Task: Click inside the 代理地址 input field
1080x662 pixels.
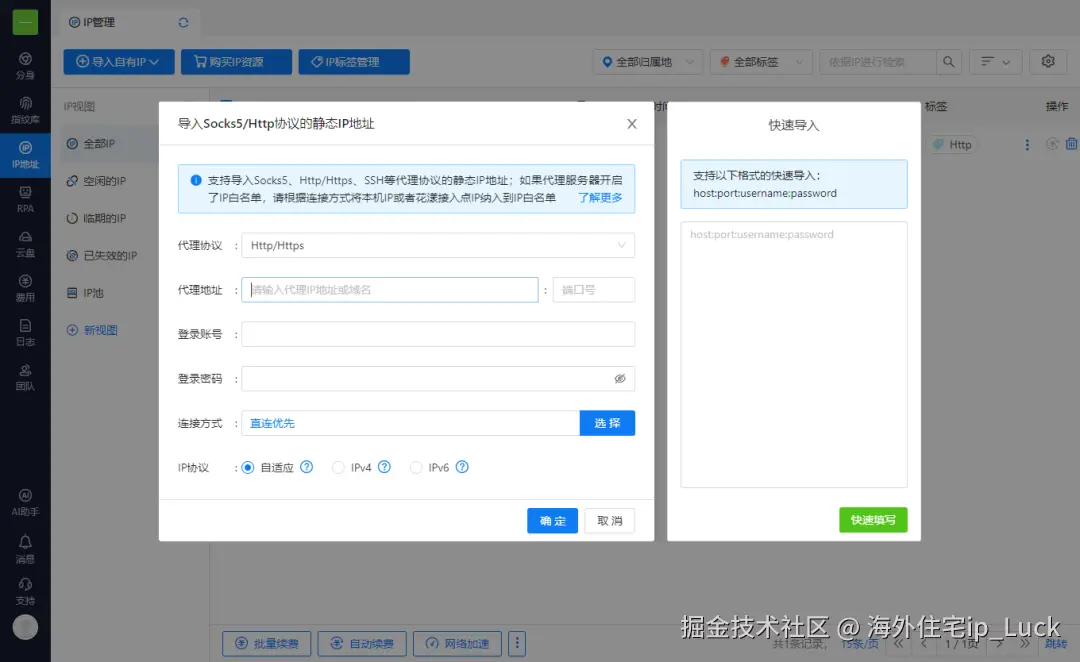Action: tap(388, 289)
